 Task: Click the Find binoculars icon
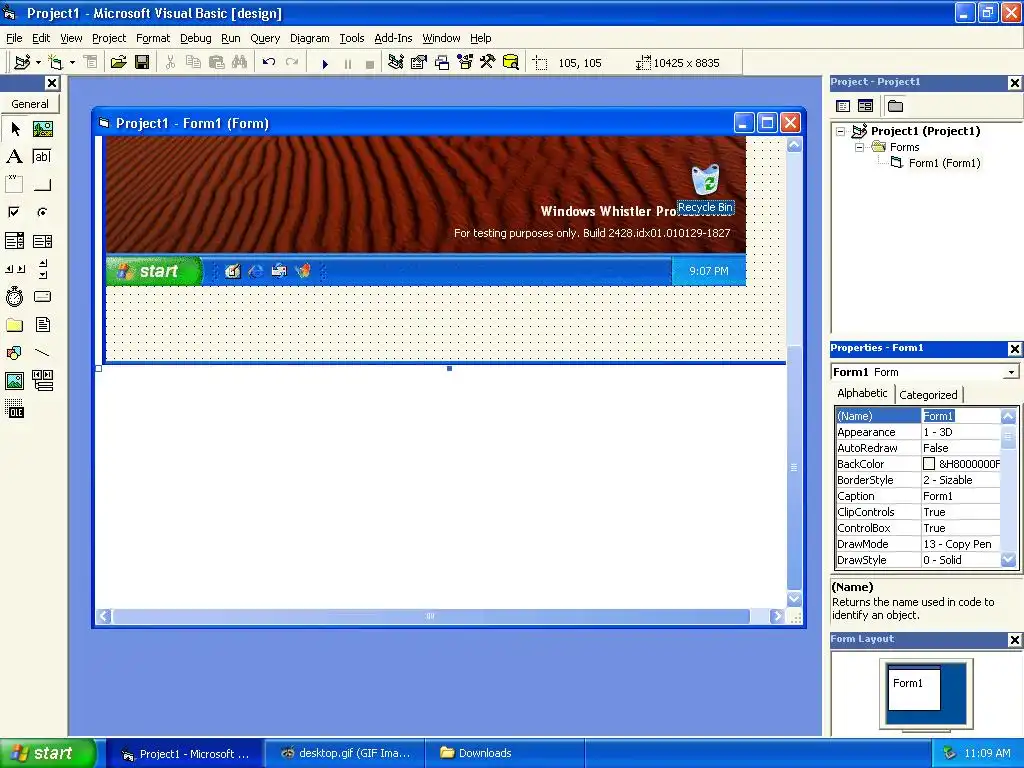click(x=240, y=63)
